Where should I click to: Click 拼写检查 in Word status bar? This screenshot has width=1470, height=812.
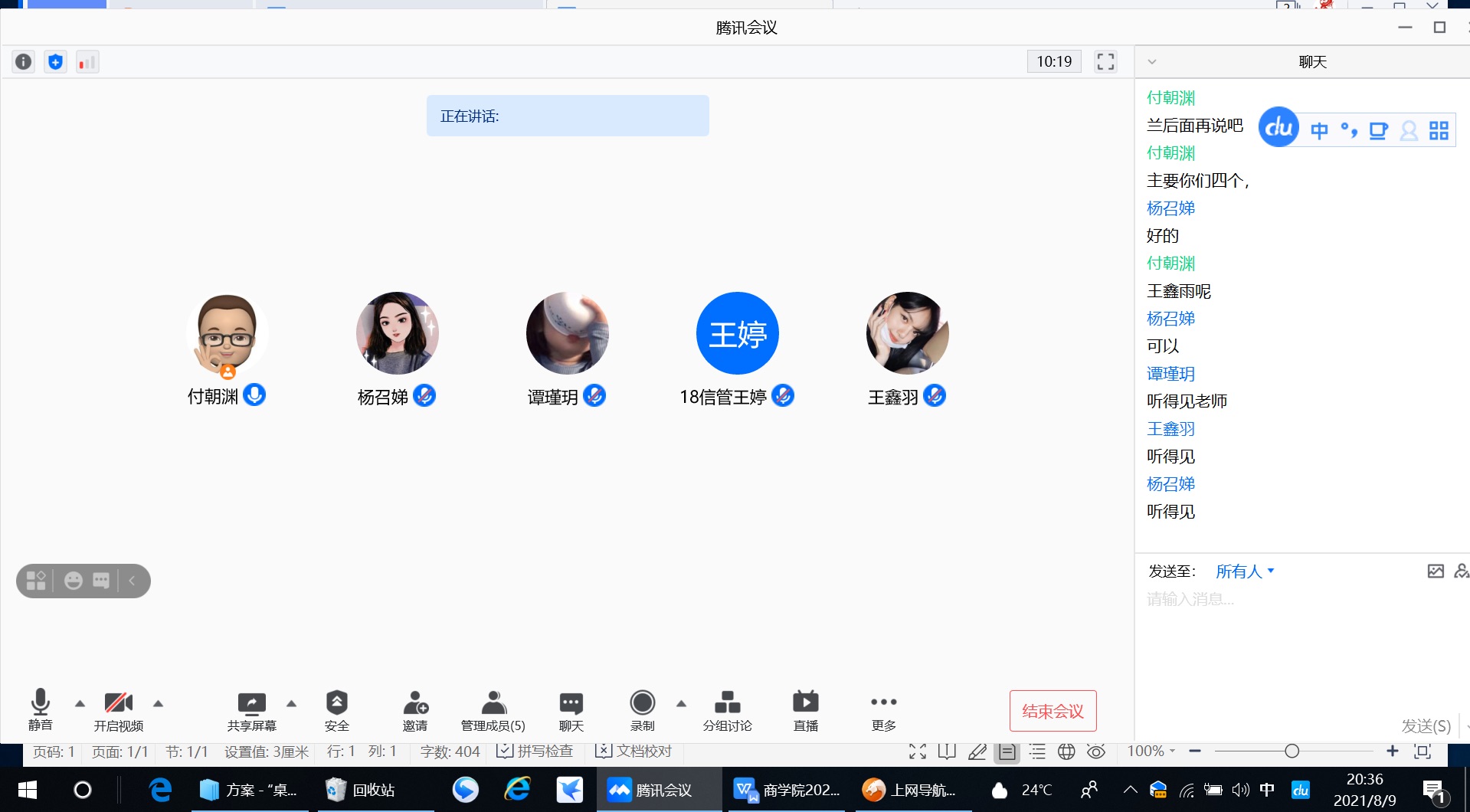(535, 751)
